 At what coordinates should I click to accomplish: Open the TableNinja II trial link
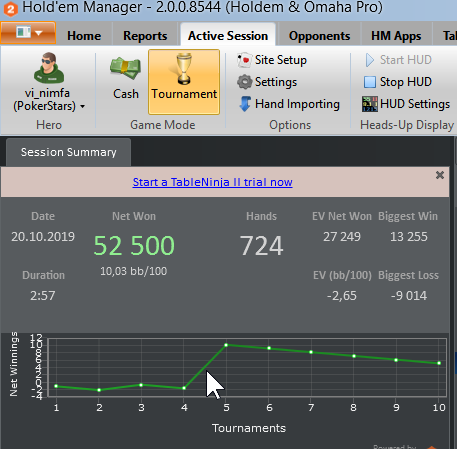point(212,182)
